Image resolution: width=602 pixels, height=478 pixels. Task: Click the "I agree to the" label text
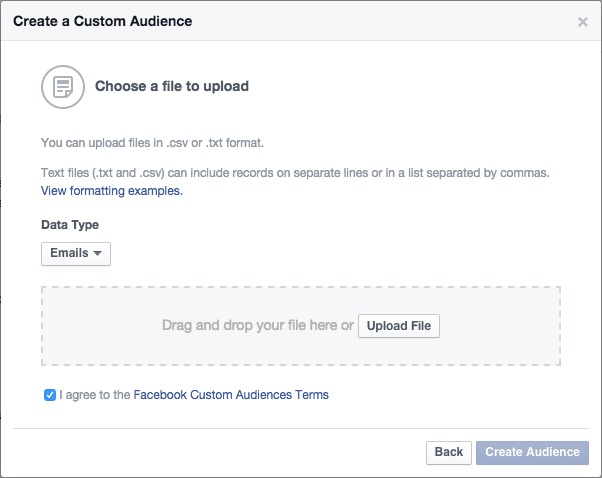coord(95,395)
